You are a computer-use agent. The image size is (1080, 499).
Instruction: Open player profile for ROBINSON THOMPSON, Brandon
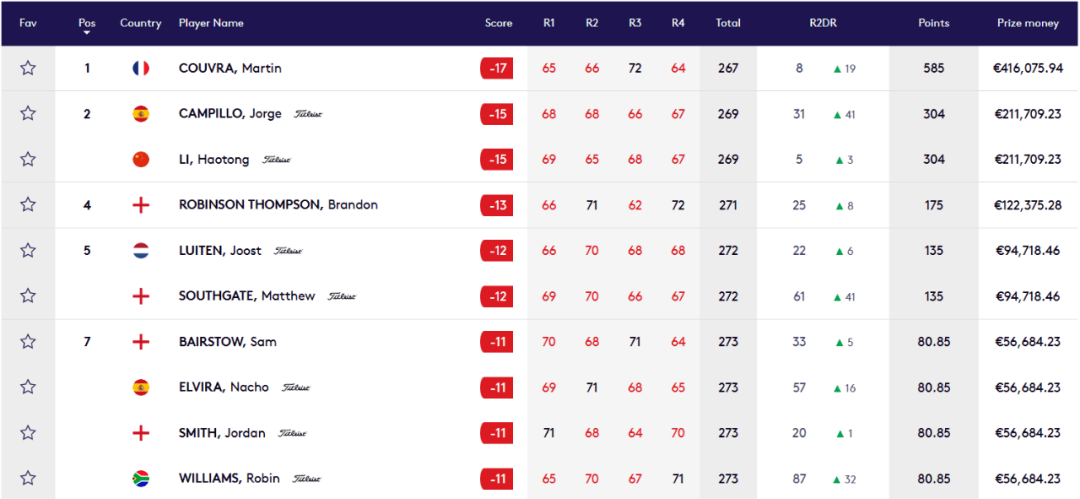[x=278, y=205]
